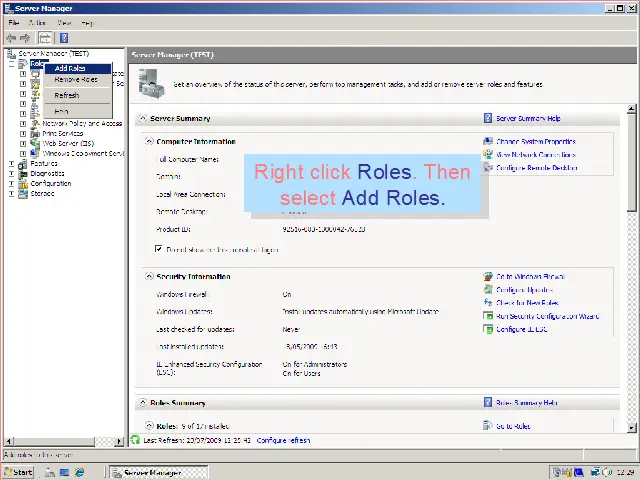Click the tree pane scroll right arrow
This screenshot has width=640, height=480.
click(x=119, y=441)
